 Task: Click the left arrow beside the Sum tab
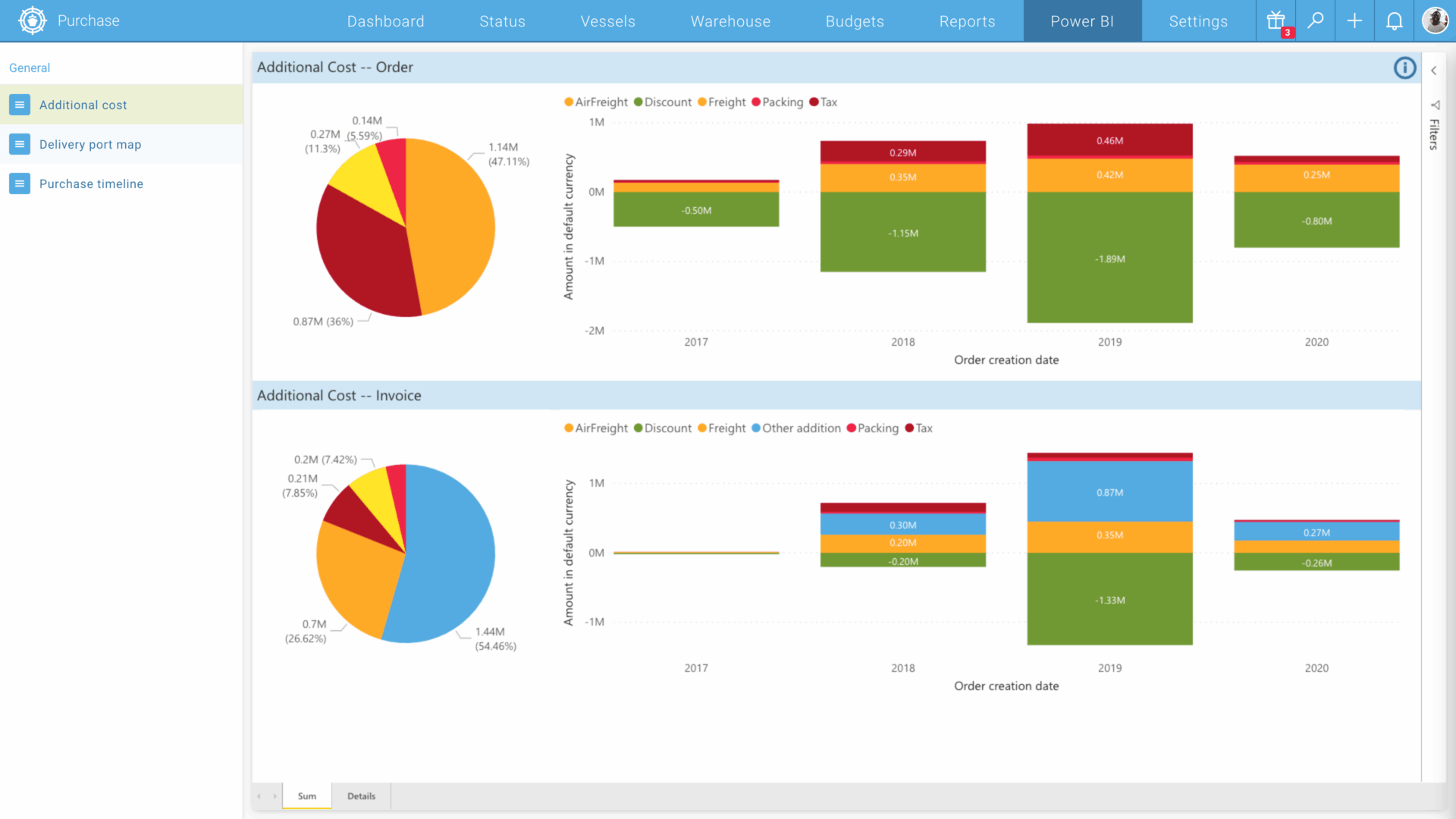click(259, 795)
